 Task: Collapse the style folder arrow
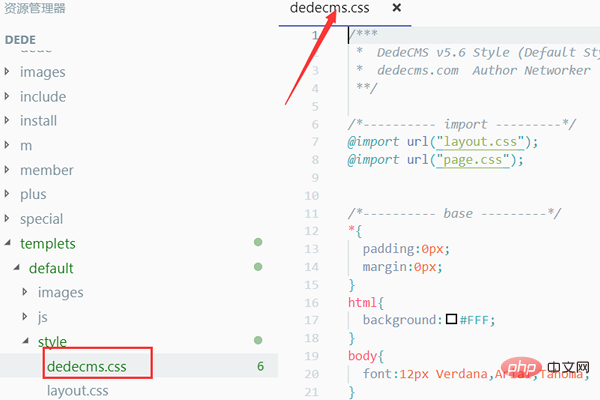26,340
